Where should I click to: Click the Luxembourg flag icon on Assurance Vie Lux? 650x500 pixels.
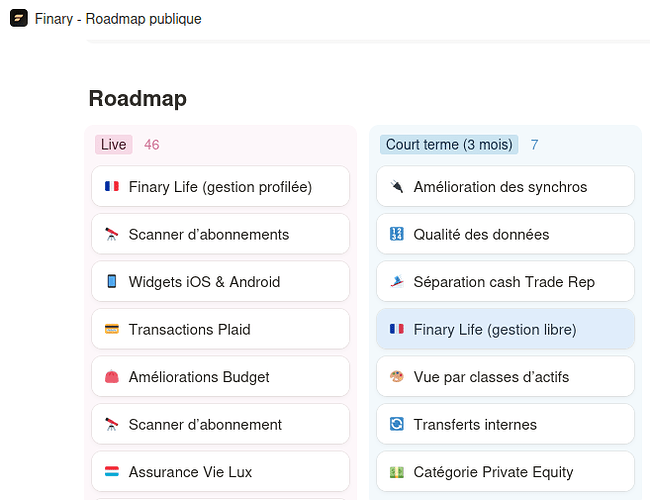click(111, 472)
